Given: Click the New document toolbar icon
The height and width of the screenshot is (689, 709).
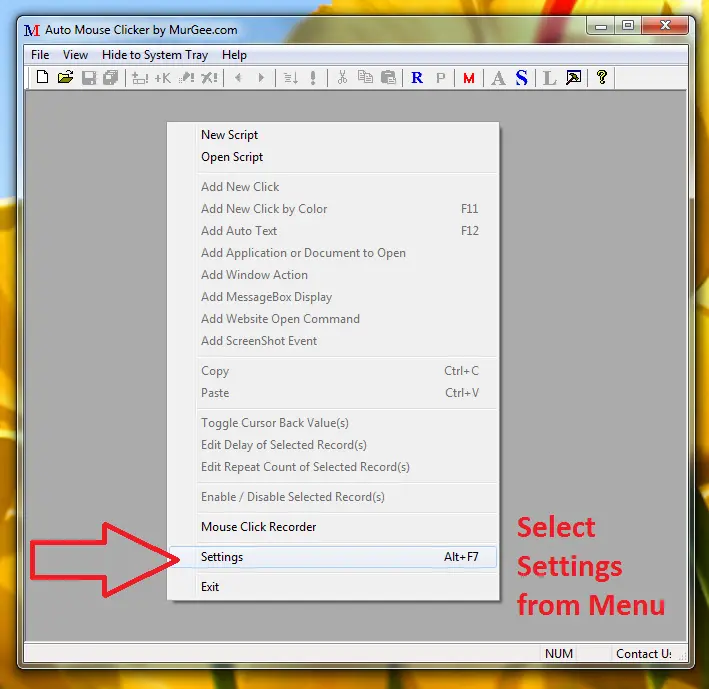Looking at the screenshot, I should 42,77.
